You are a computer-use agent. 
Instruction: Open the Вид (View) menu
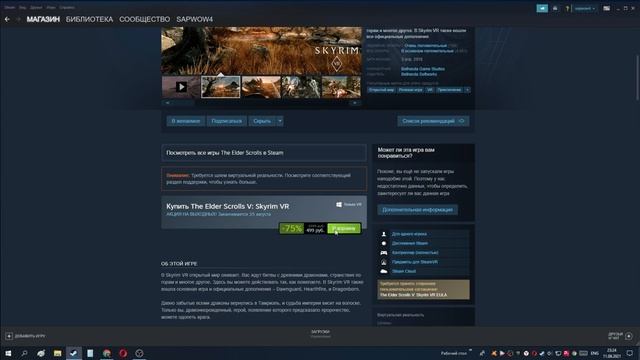(x=22, y=7)
